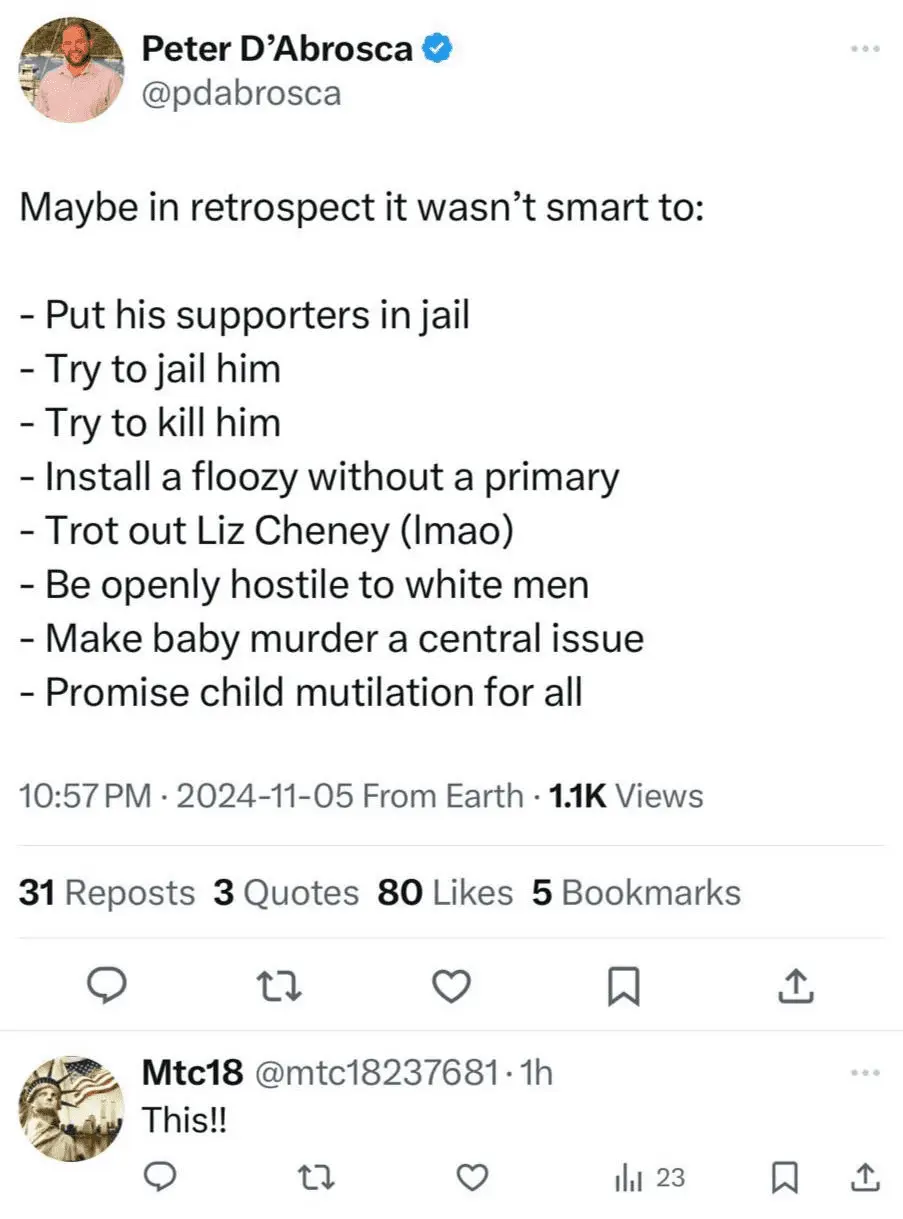View the 3 Quotes list
This screenshot has height=1219, width=903.
(286, 892)
